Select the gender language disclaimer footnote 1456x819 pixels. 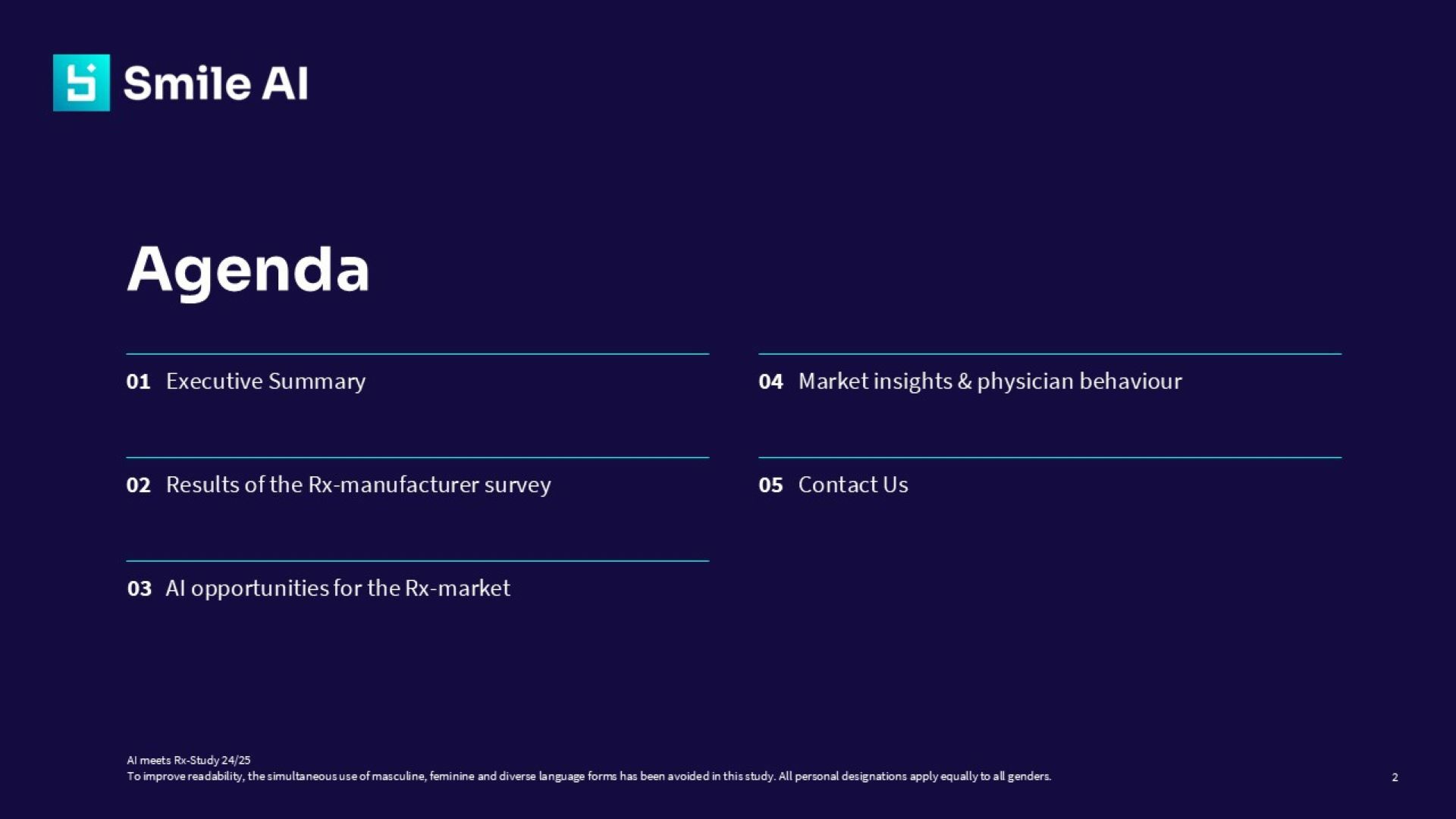588,777
